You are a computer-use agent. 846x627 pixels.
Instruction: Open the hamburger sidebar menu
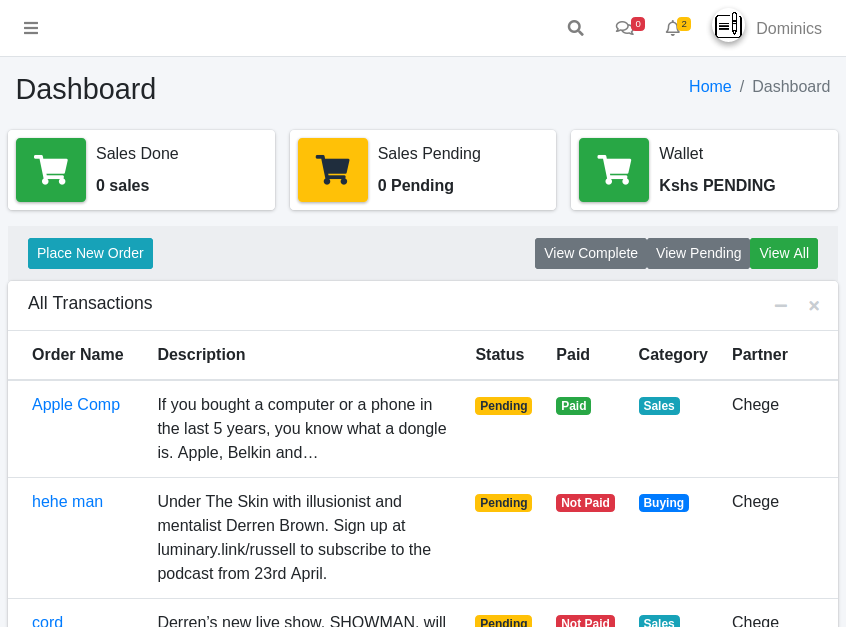point(31,28)
